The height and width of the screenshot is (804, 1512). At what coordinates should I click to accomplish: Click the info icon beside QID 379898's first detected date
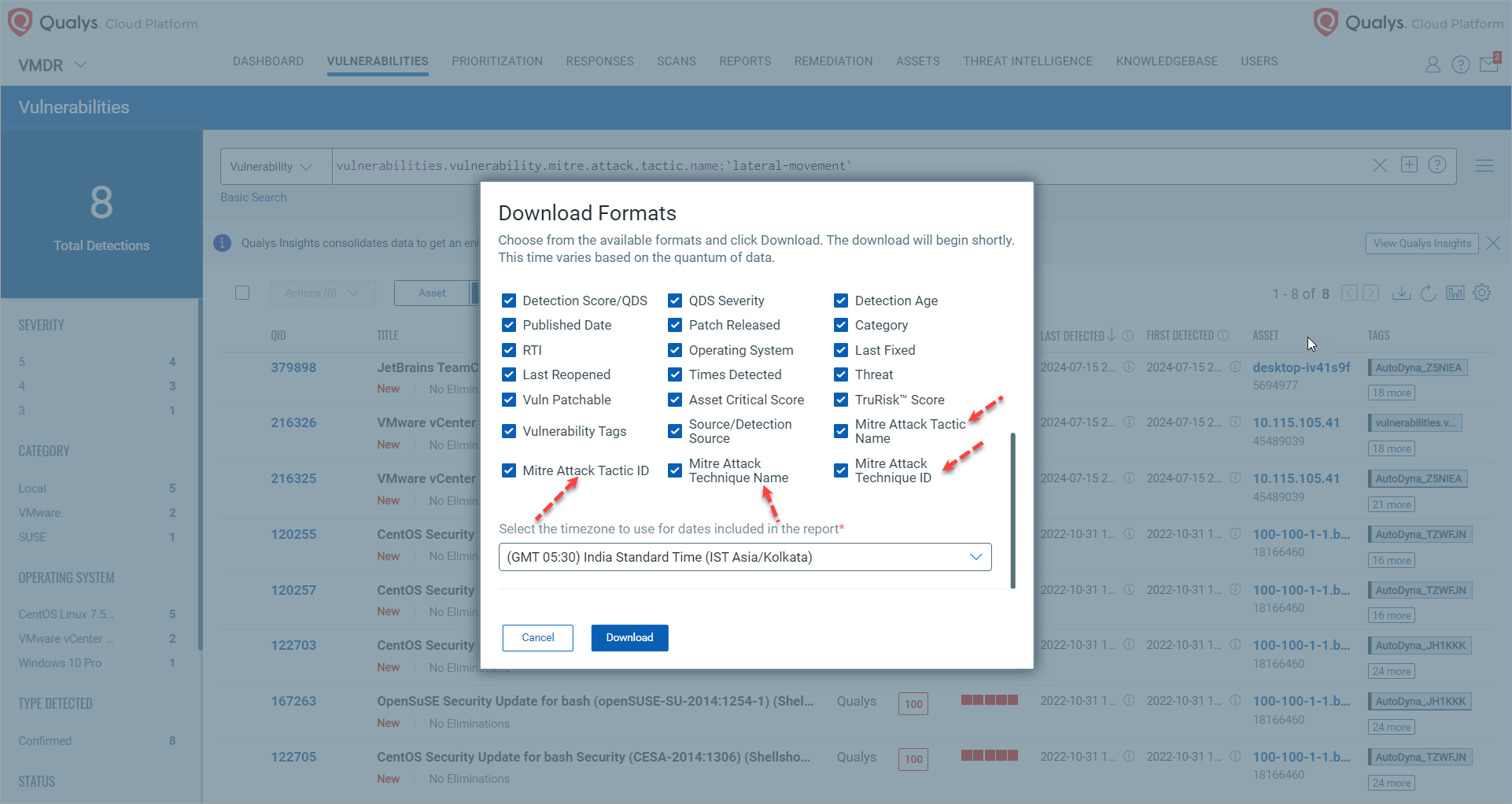point(1235,367)
